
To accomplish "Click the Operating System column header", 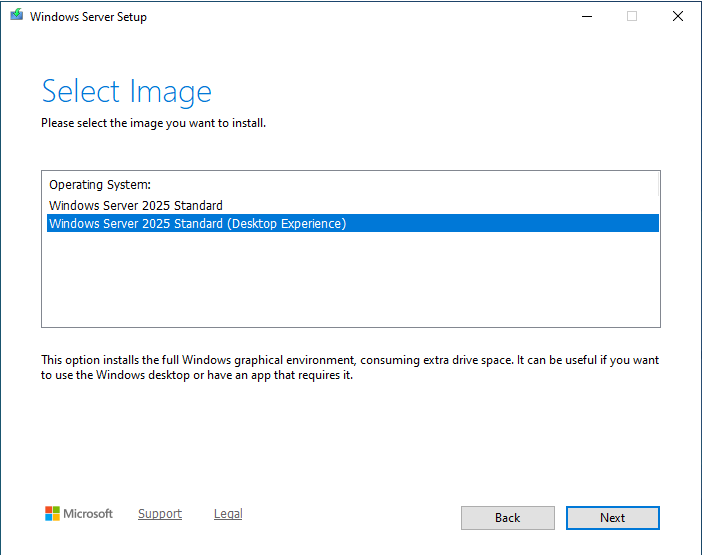I will (100, 185).
